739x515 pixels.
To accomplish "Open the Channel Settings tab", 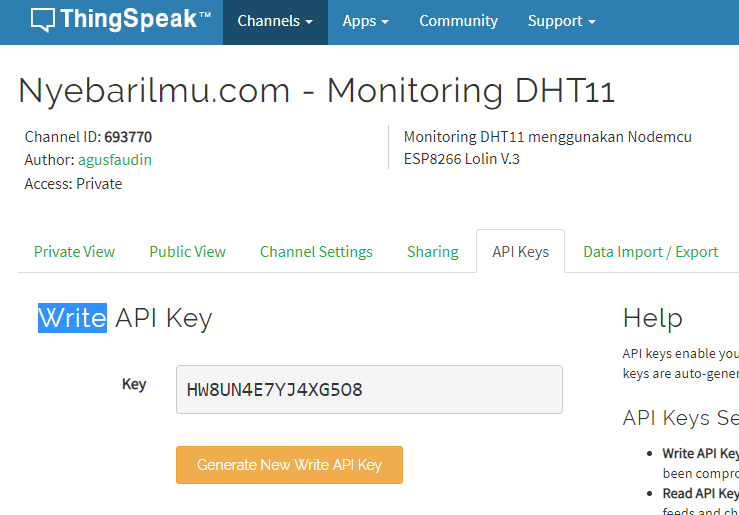I will point(316,252).
